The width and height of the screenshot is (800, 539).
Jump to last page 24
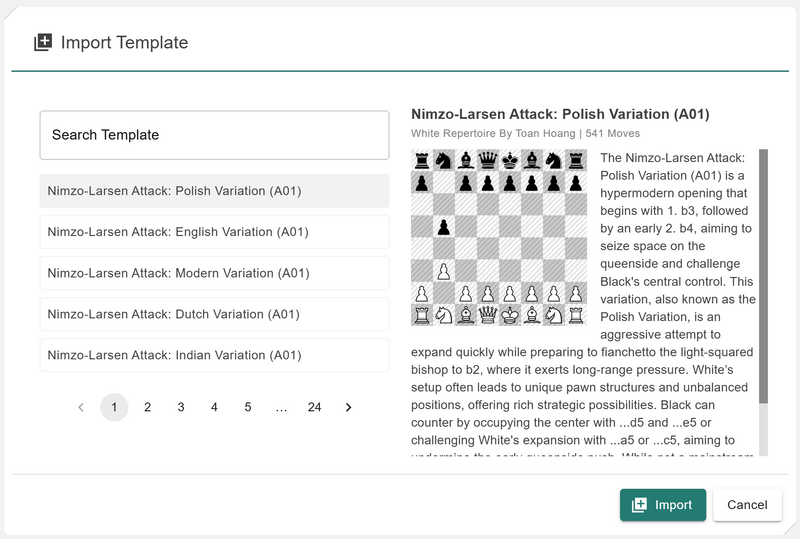click(x=314, y=407)
